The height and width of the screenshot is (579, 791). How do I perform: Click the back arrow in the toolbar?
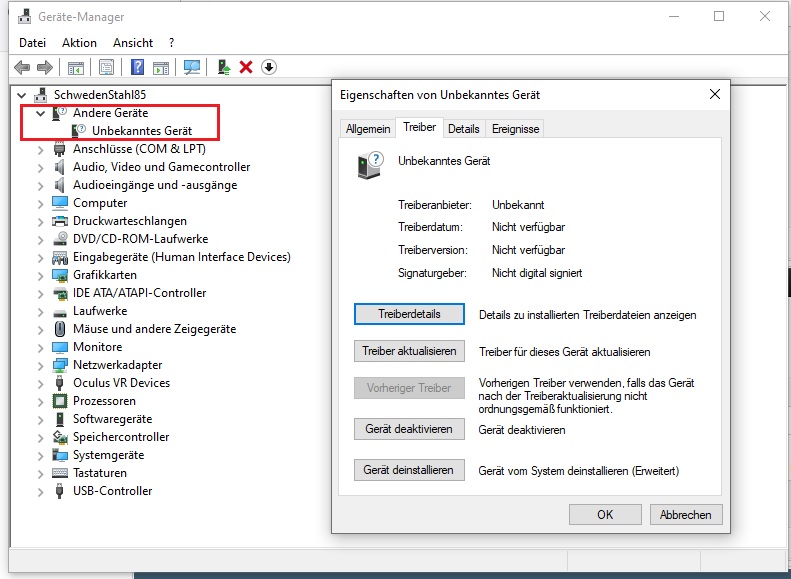point(22,67)
